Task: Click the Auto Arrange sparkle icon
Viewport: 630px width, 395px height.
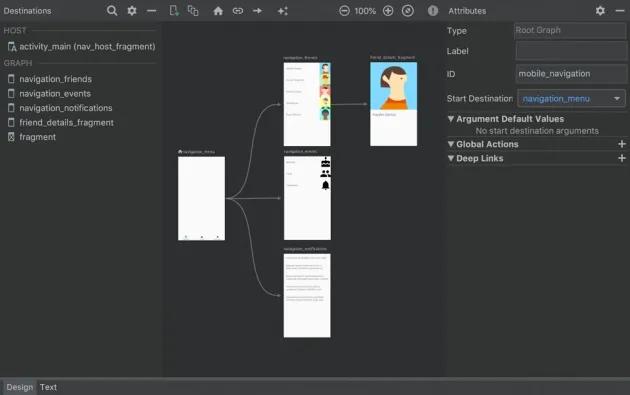Action: point(283,11)
